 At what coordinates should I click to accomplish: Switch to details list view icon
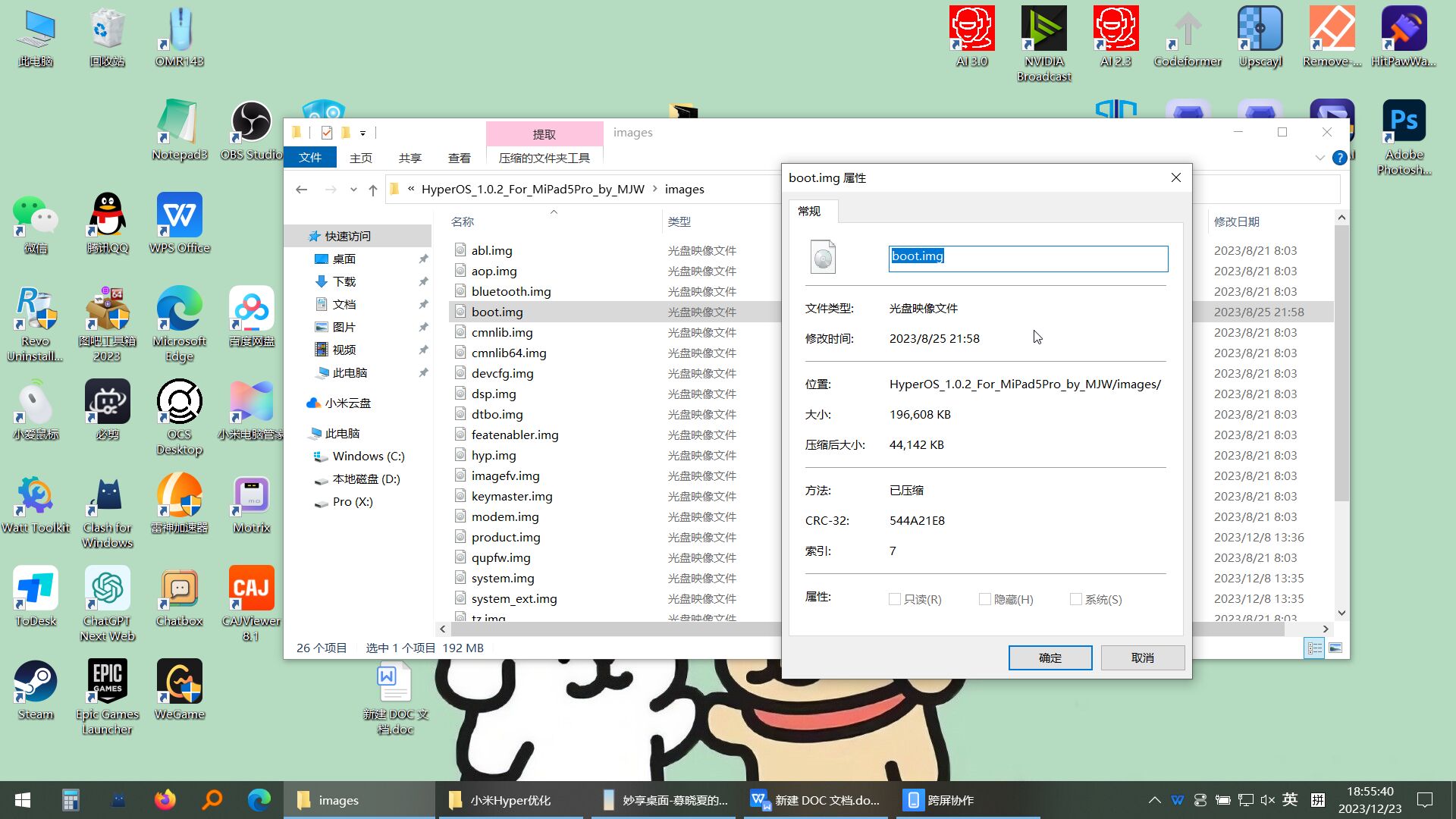[x=1314, y=648]
